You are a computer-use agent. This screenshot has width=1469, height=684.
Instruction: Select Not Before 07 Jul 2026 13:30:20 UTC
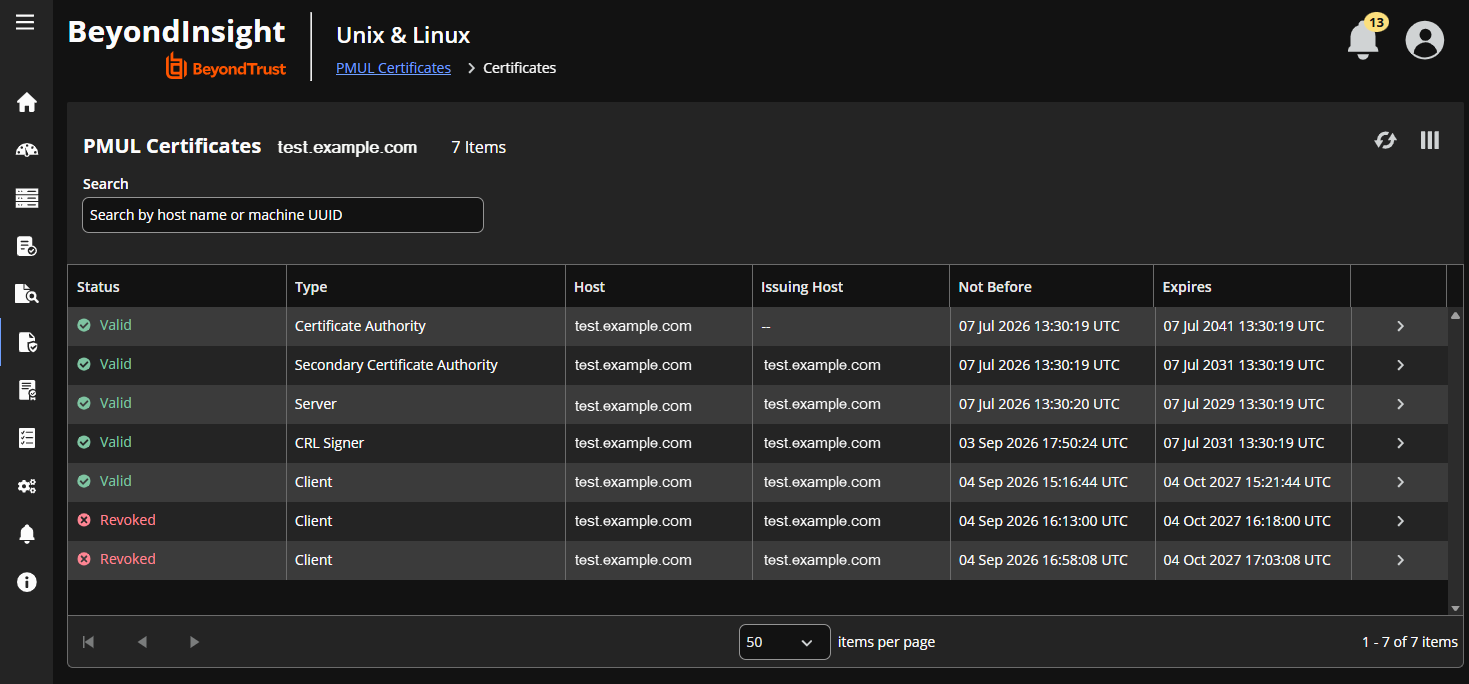1039,404
